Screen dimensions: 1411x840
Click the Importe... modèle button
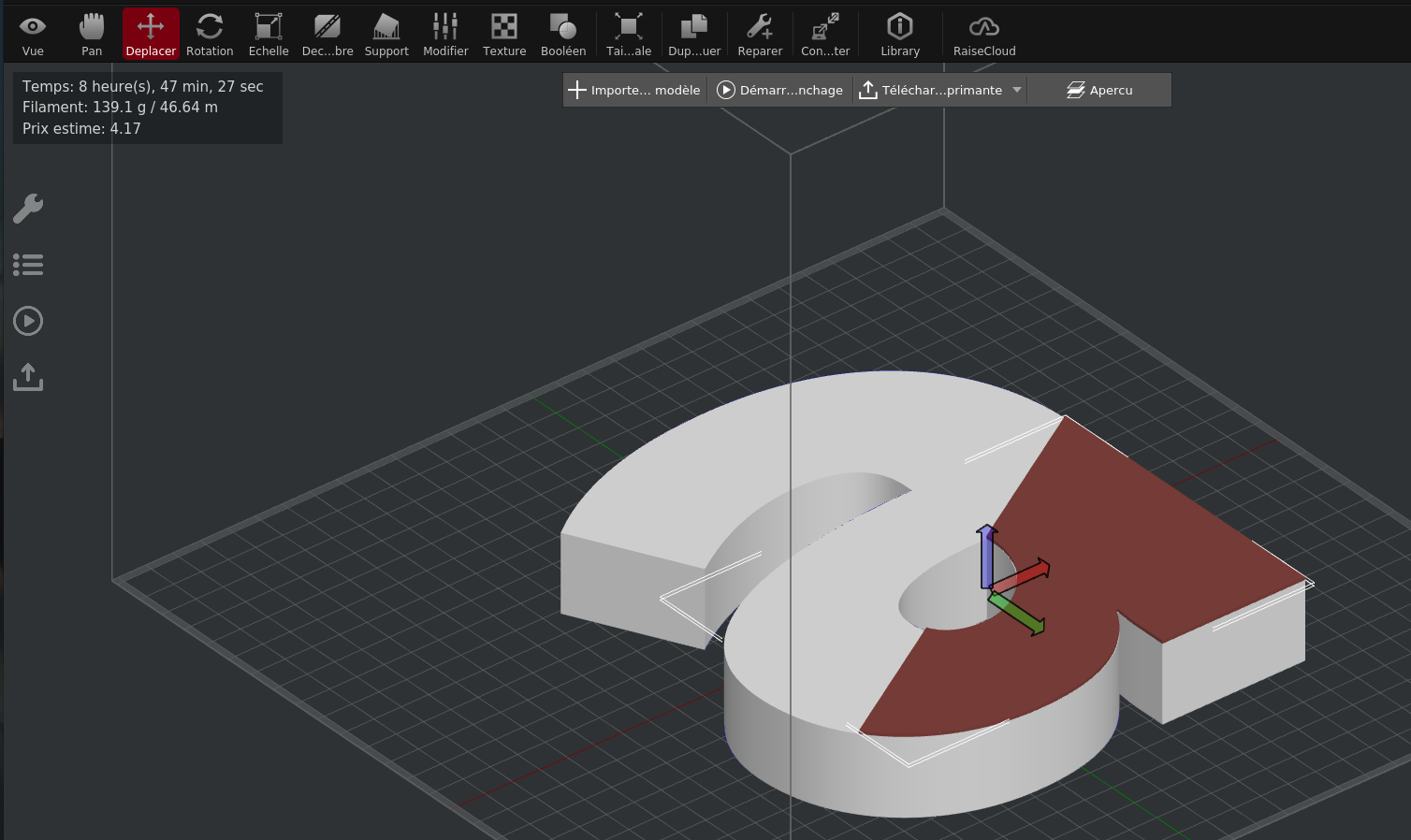[634, 90]
